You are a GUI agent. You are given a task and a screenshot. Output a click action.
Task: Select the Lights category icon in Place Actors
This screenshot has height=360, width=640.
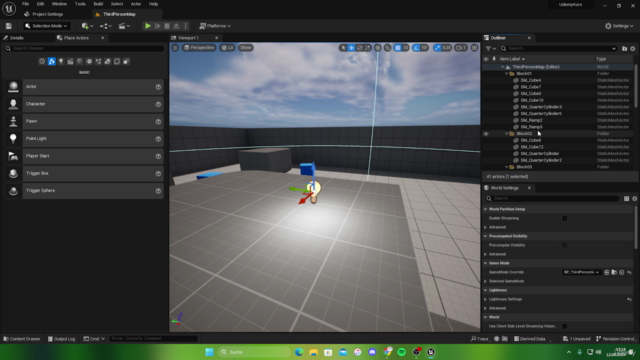[61, 61]
